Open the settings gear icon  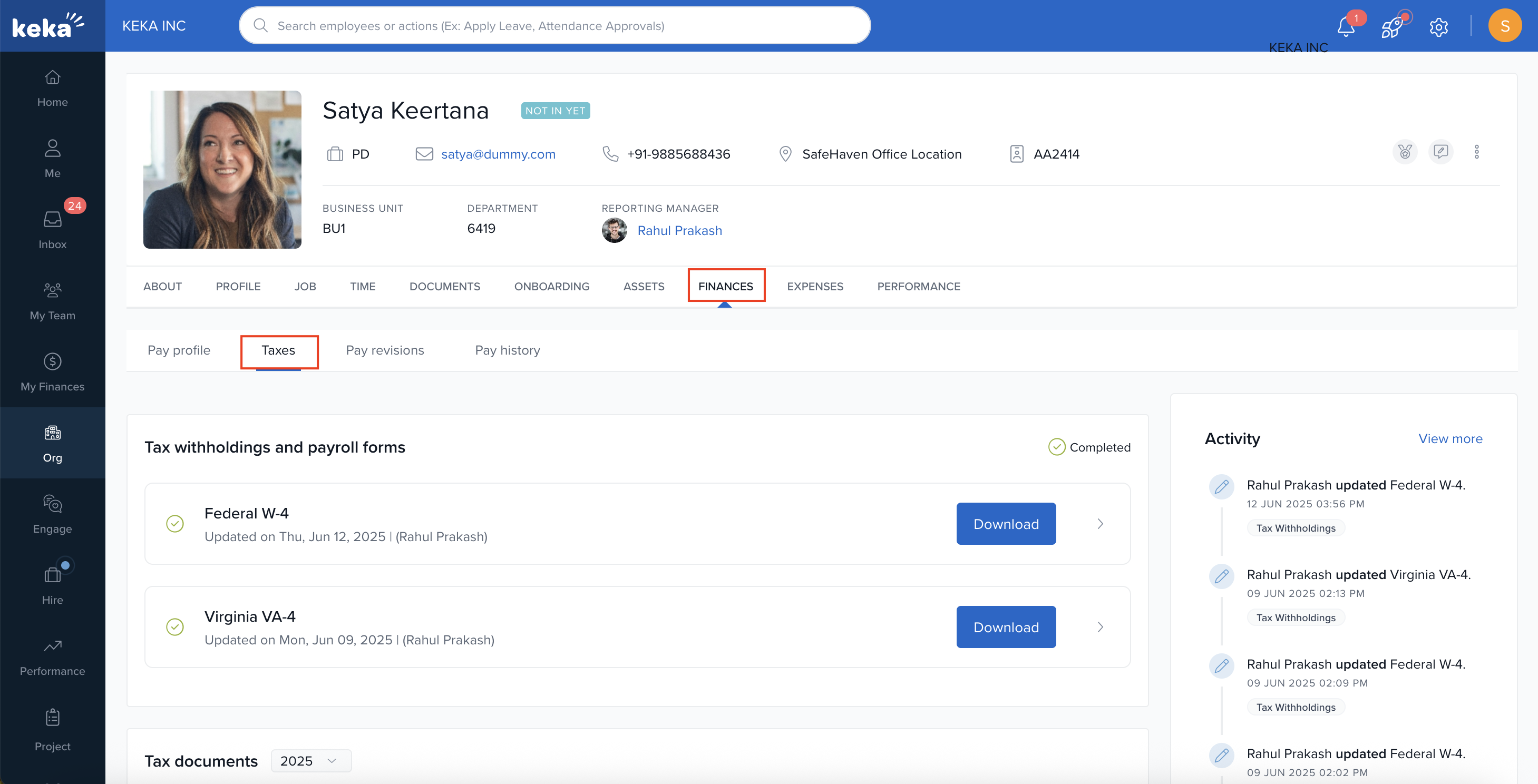(x=1439, y=27)
